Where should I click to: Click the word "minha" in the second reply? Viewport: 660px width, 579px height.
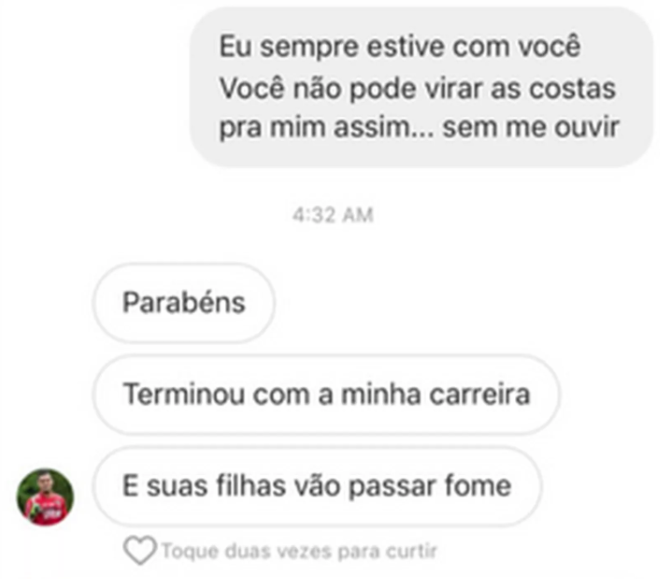[381, 394]
